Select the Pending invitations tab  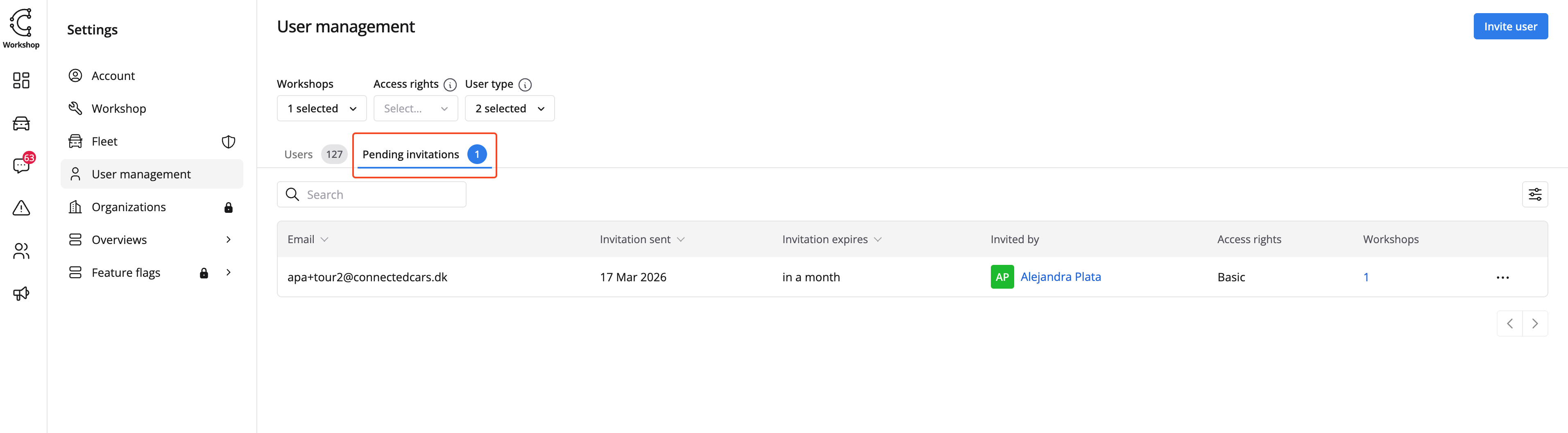tap(411, 155)
